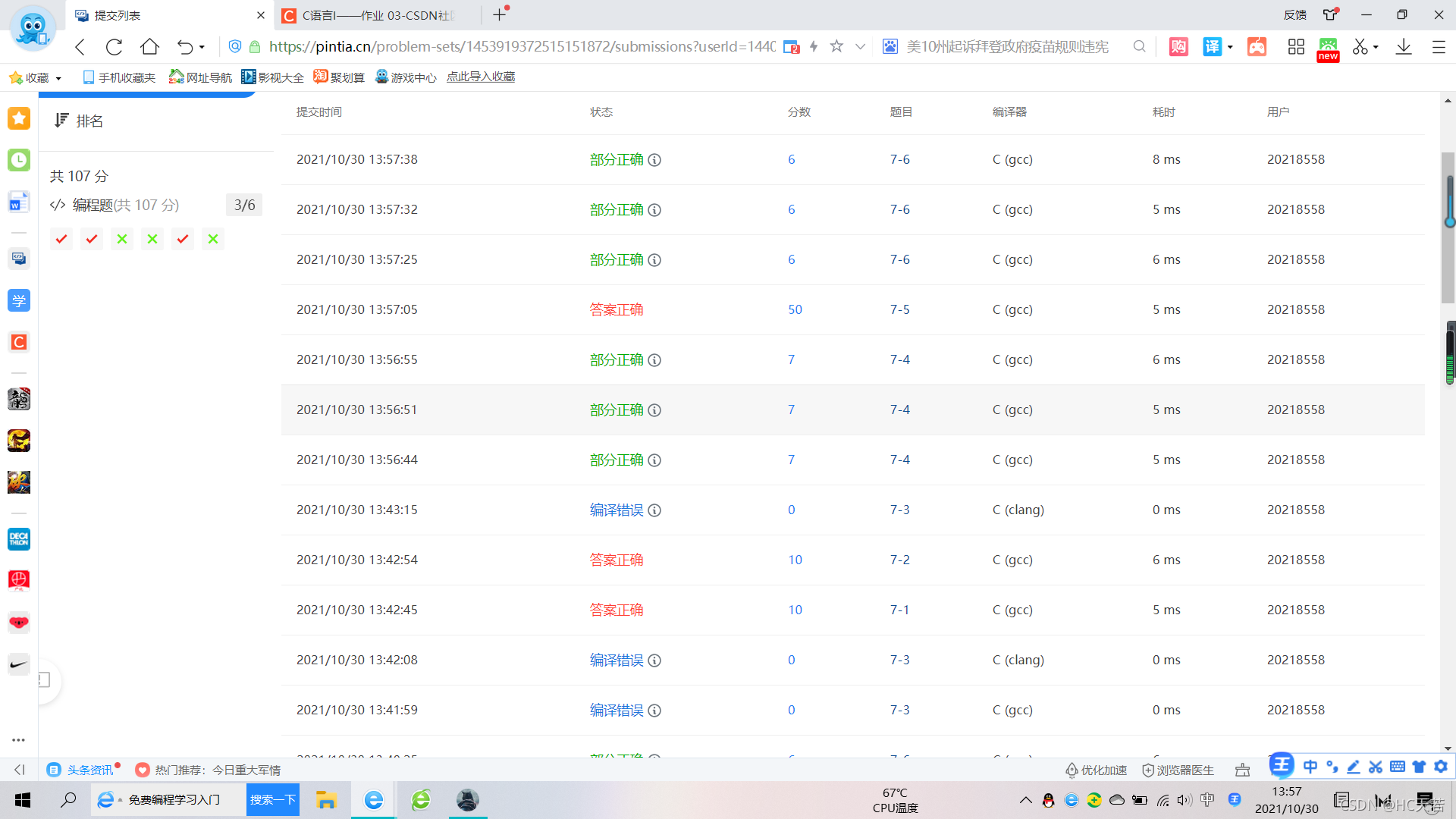Open score 50 submission for 7-5
The width and height of the screenshot is (1456, 819).
click(x=795, y=309)
